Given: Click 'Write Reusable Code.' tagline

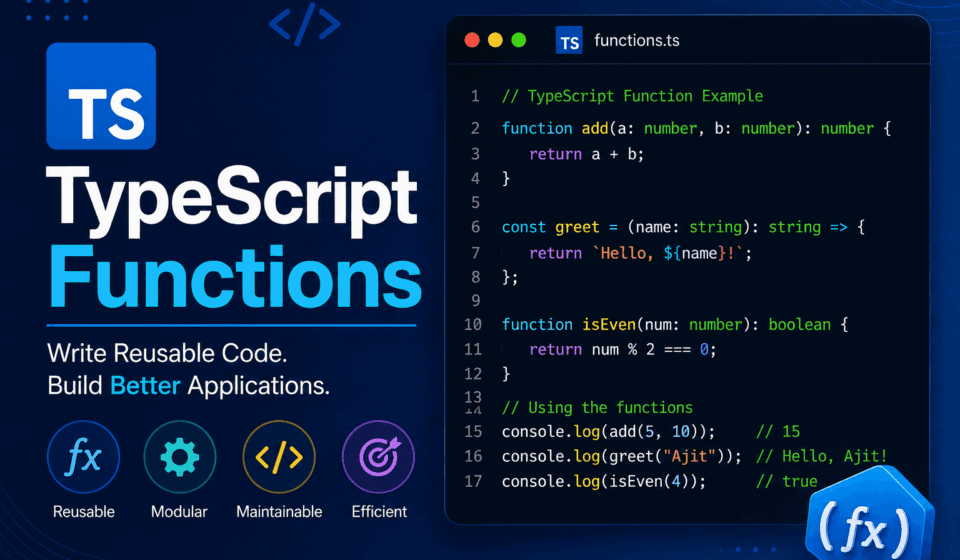Looking at the screenshot, I should click(167, 353).
